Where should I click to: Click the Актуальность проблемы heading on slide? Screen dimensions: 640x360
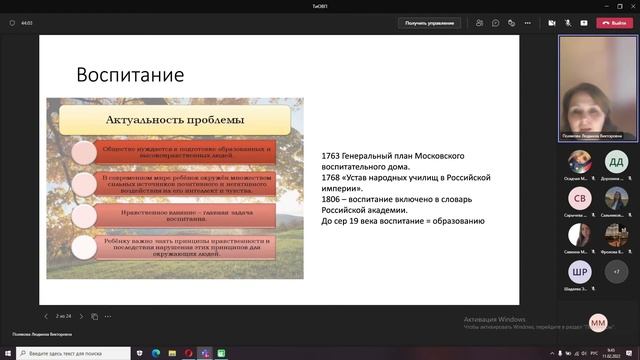pos(175,120)
